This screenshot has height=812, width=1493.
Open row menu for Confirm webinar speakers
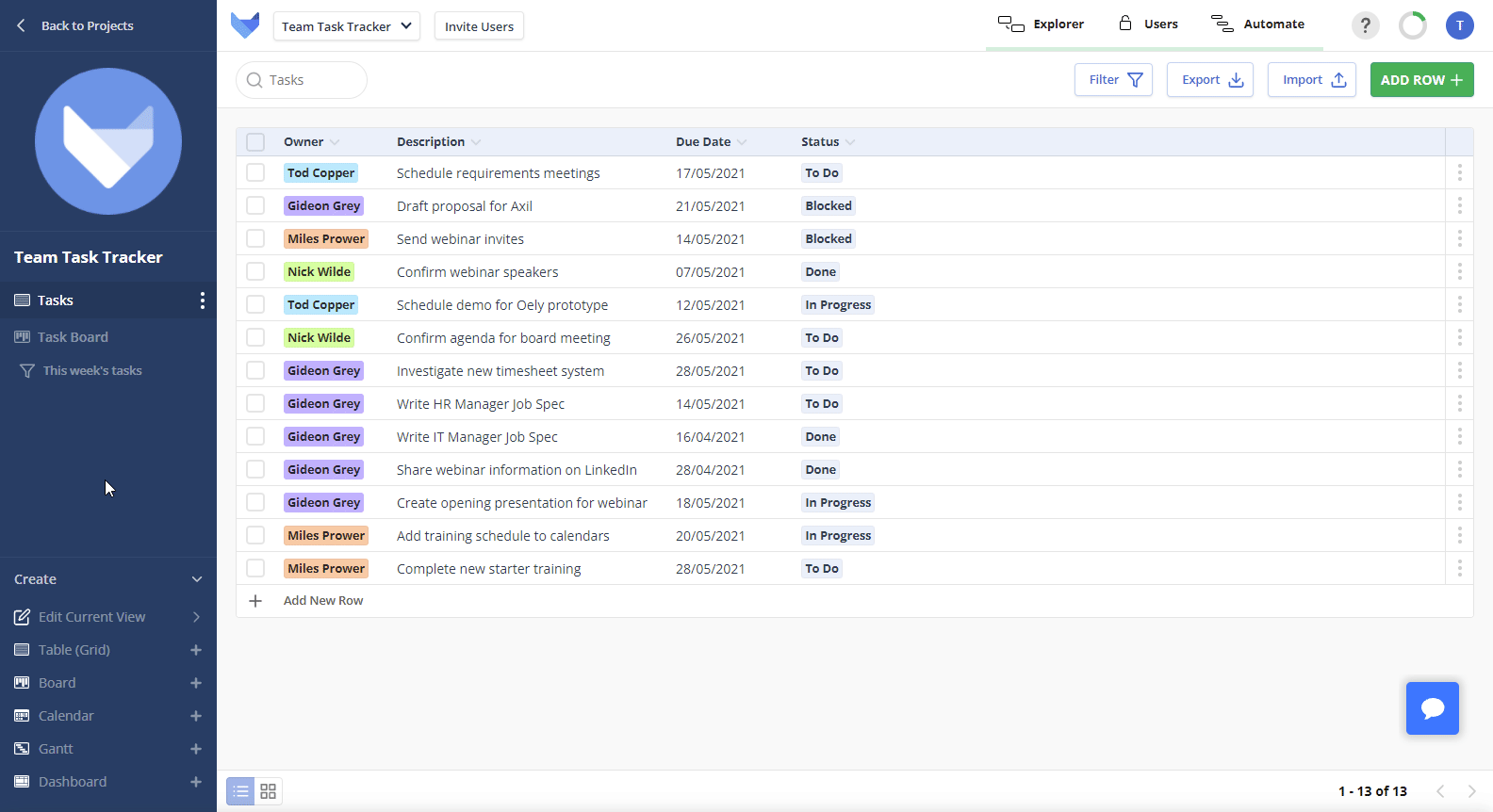pyautogui.click(x=1459, y=271)
